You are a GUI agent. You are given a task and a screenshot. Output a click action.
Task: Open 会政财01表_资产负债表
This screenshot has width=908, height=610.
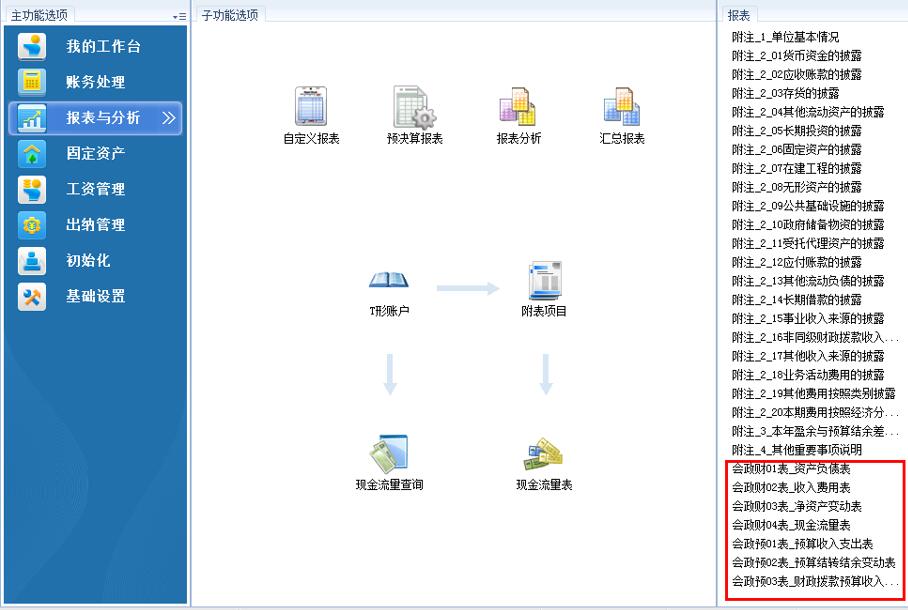(791, 469)
